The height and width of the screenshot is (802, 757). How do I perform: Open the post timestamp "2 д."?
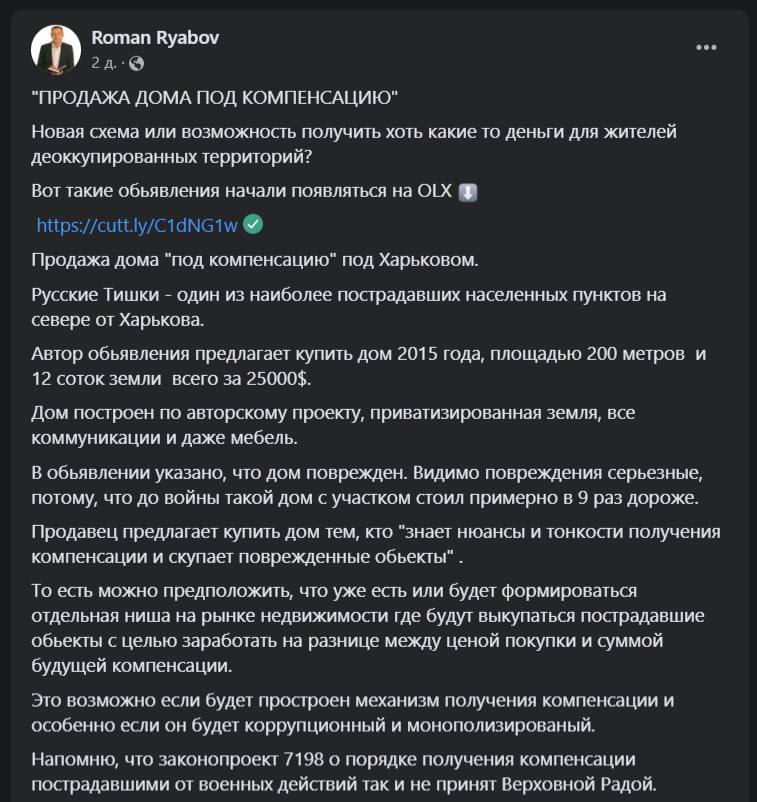click(103, 62)
